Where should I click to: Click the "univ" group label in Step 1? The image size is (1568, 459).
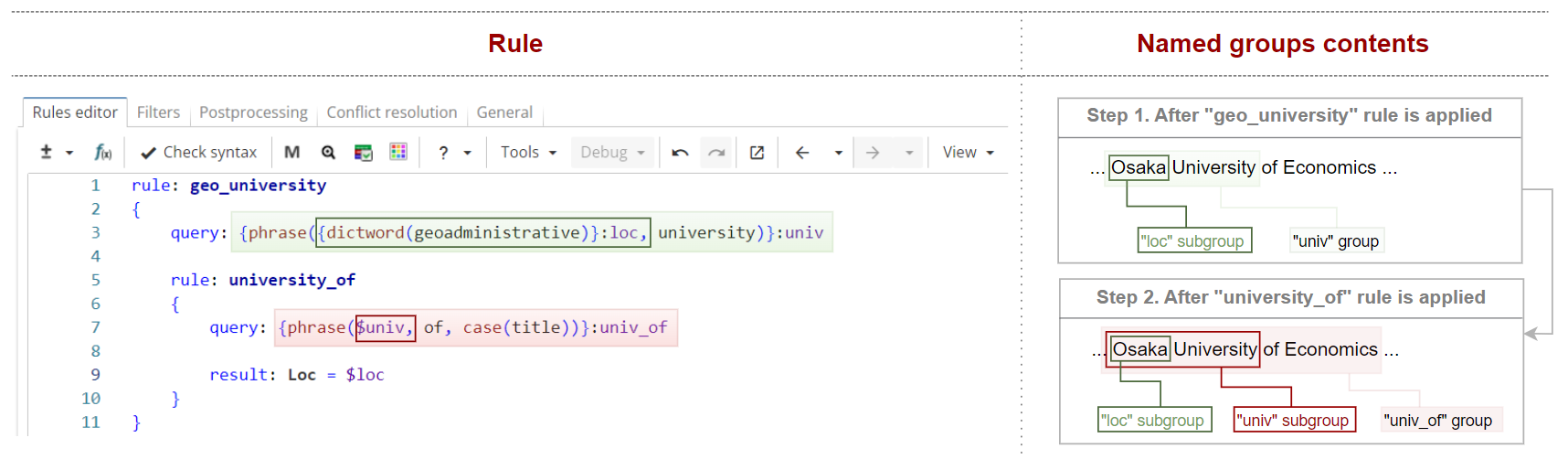click(x=1335, y=240)
